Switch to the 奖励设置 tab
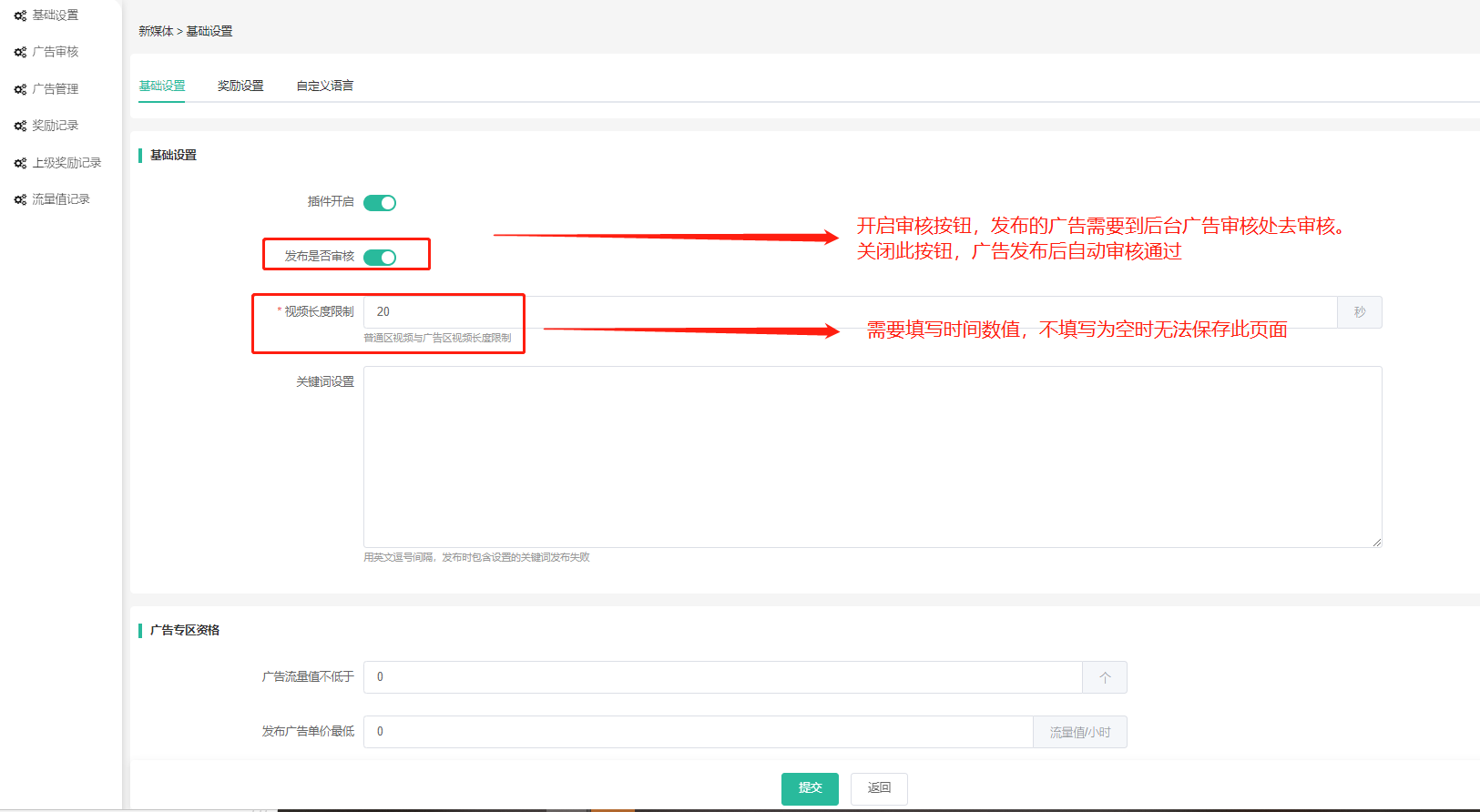This screenshot has width=1480, height=812. (240, 86)
